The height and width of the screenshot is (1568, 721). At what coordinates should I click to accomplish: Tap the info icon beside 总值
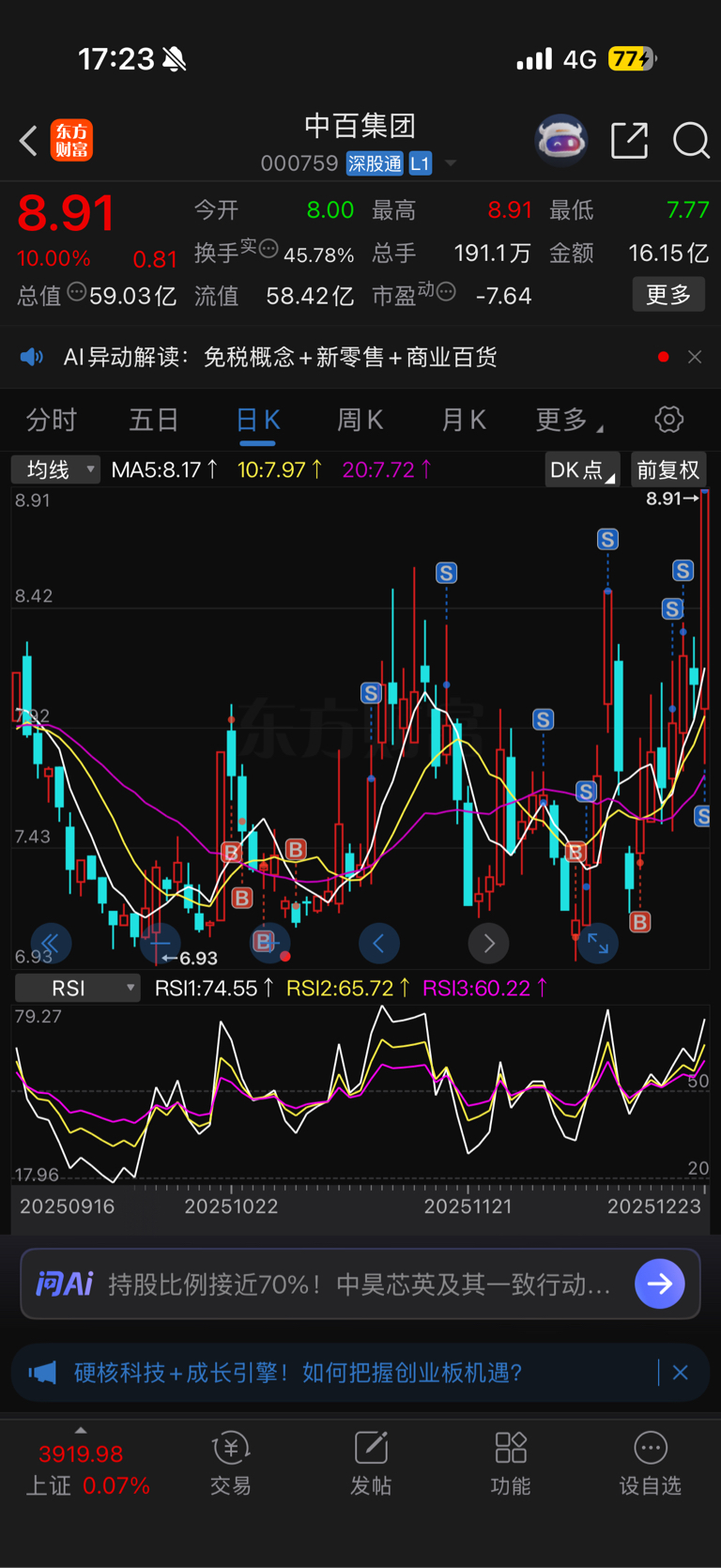click(77, 292)
